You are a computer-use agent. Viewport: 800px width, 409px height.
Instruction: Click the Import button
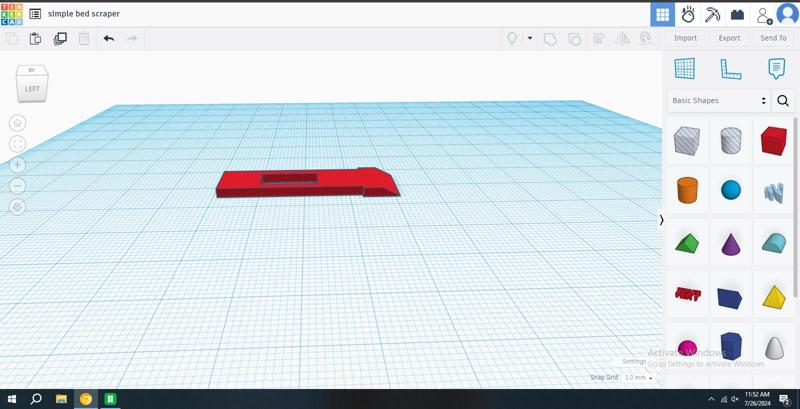[x=685, y=38]
